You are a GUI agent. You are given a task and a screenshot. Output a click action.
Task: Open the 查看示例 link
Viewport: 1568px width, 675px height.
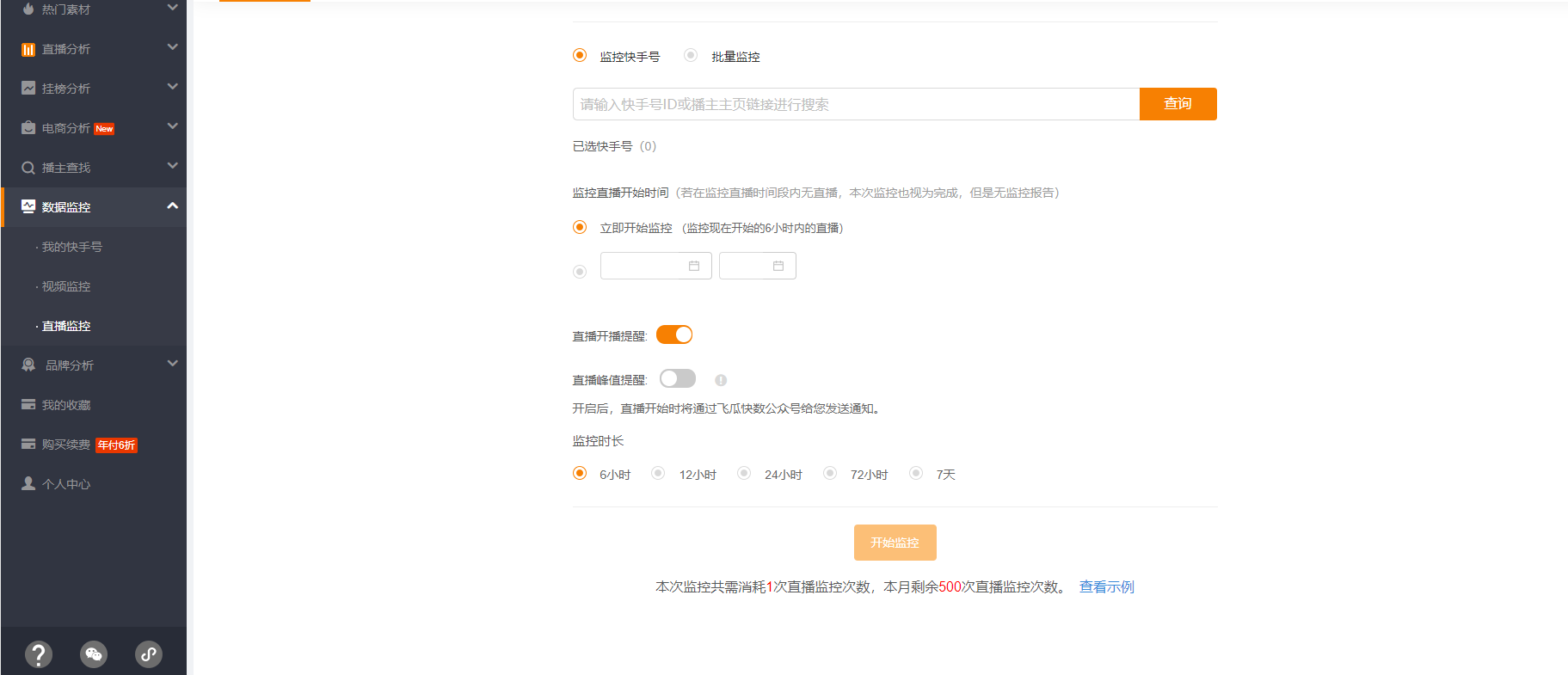click(1106, 586)
